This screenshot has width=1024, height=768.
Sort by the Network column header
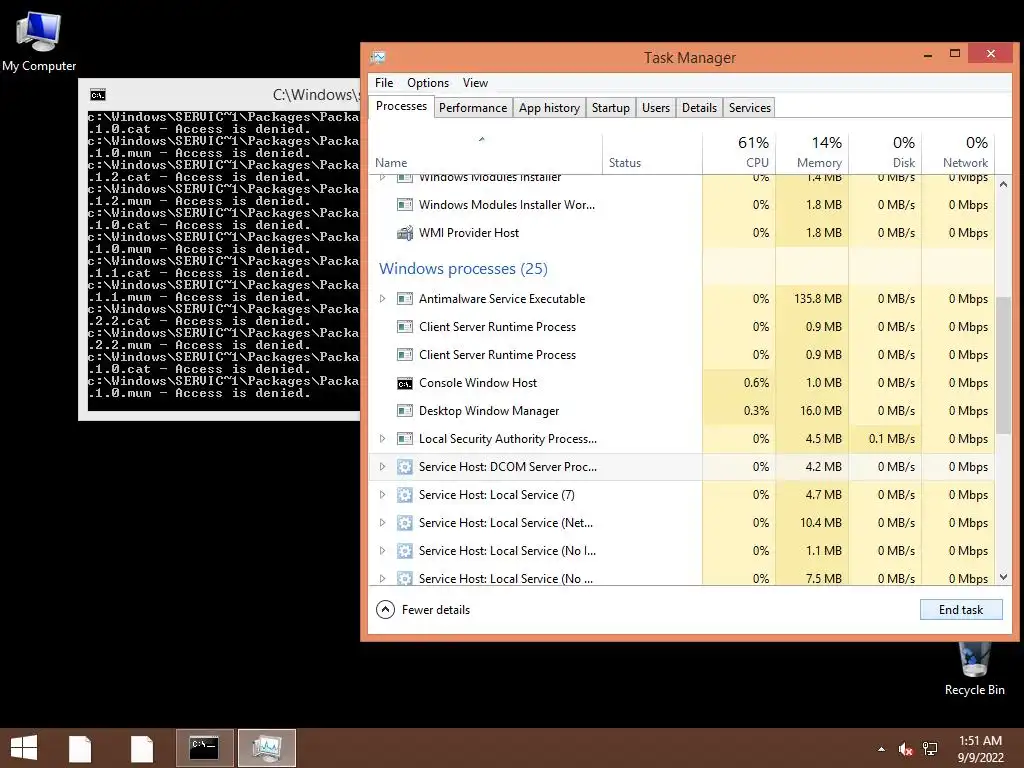pos(958,153)
